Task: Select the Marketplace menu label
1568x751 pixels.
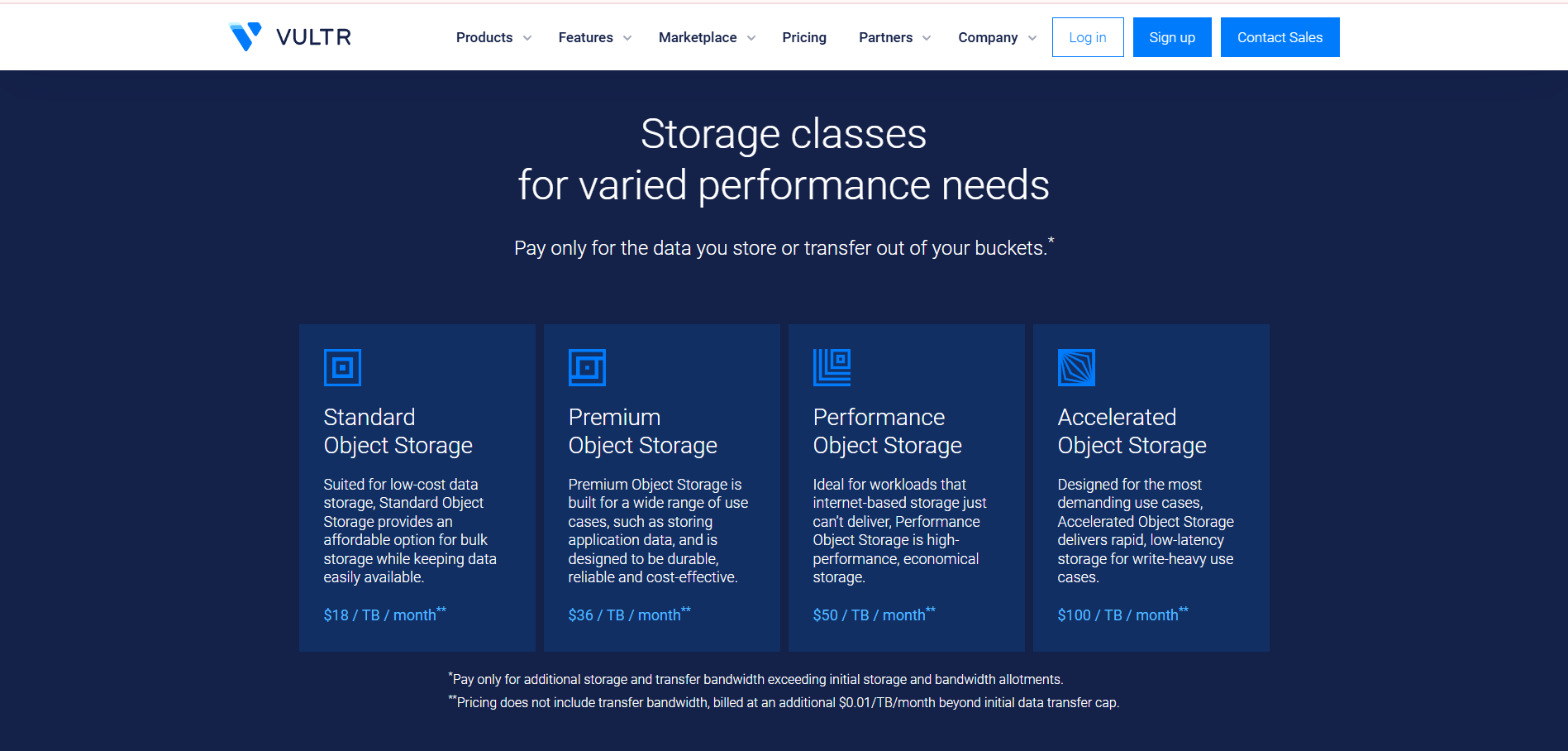Action: (x=697, y=37)
